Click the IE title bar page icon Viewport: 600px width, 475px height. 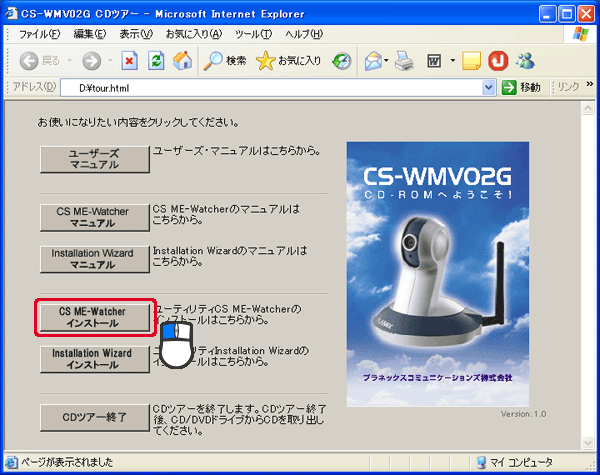point(11,13)
